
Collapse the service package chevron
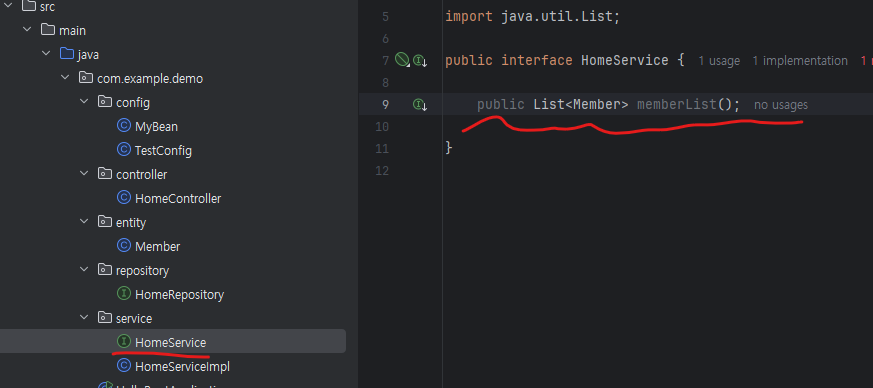click(84, 317)
